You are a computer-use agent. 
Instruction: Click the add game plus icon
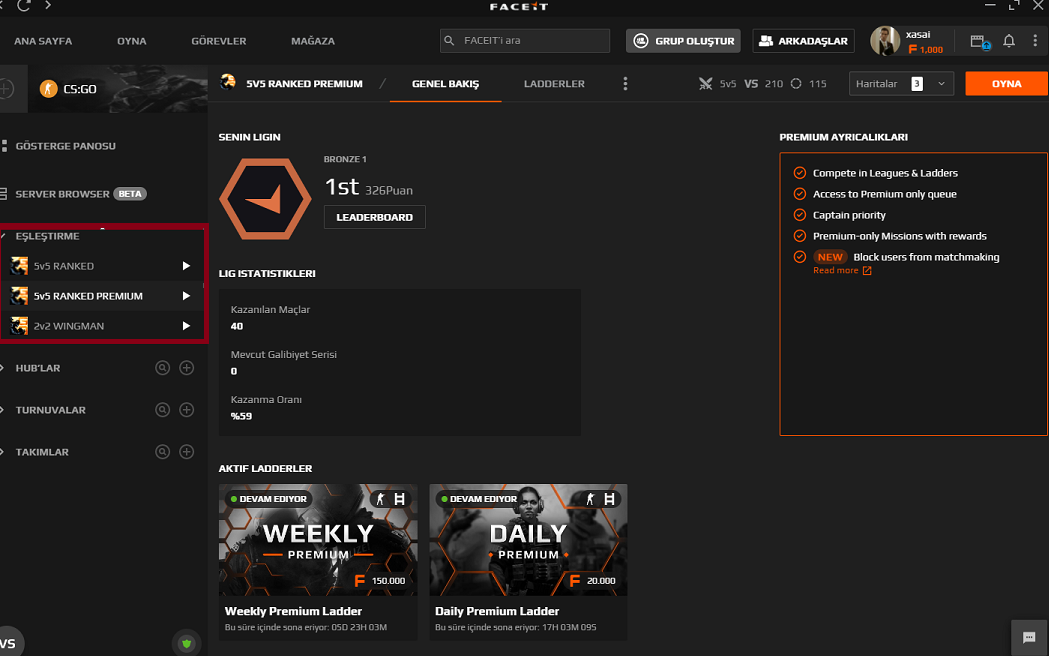(x=6, y=88)
